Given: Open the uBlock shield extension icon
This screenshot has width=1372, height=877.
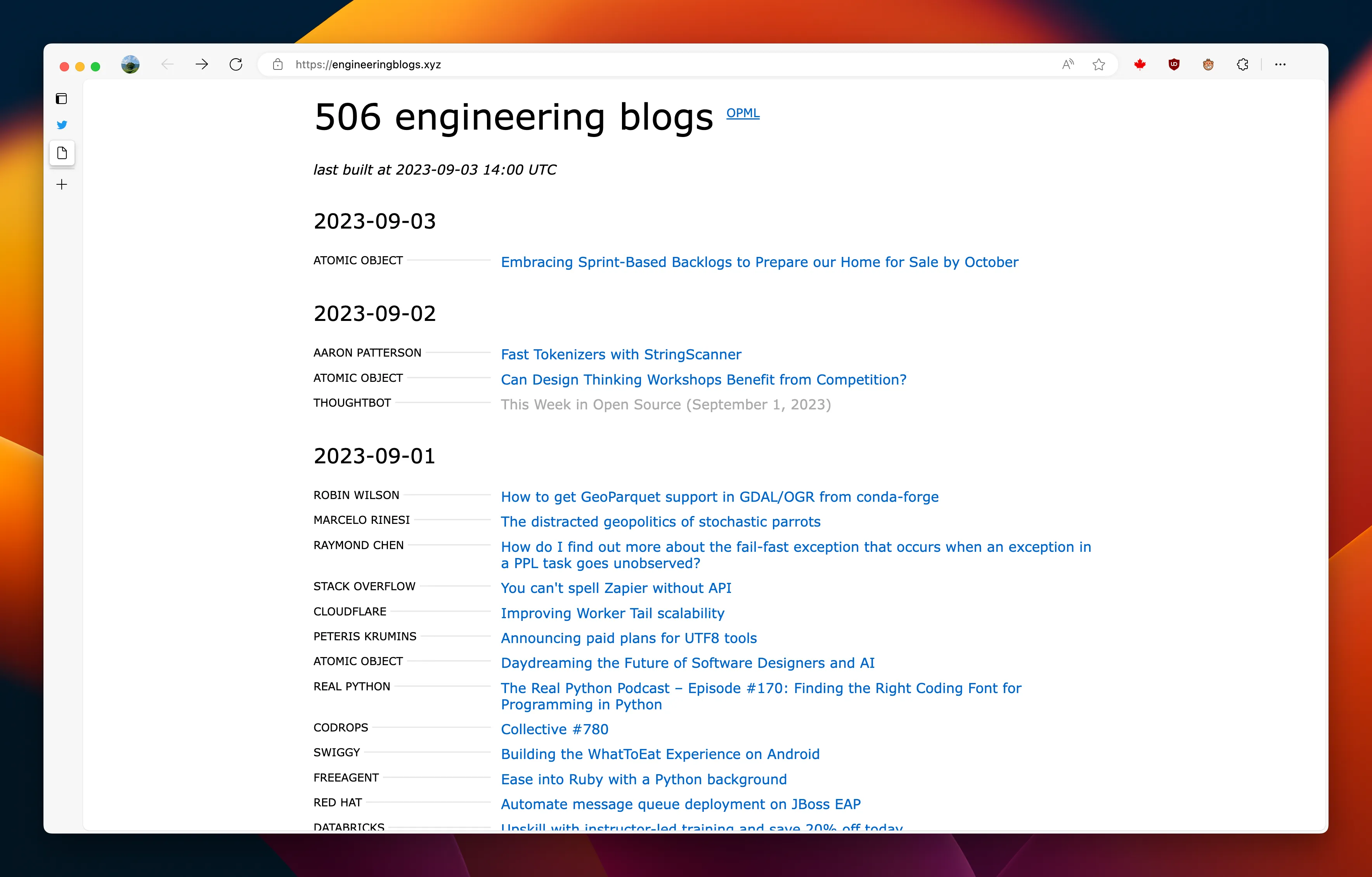Looking at the screenshot, I should click(1174, 64).
